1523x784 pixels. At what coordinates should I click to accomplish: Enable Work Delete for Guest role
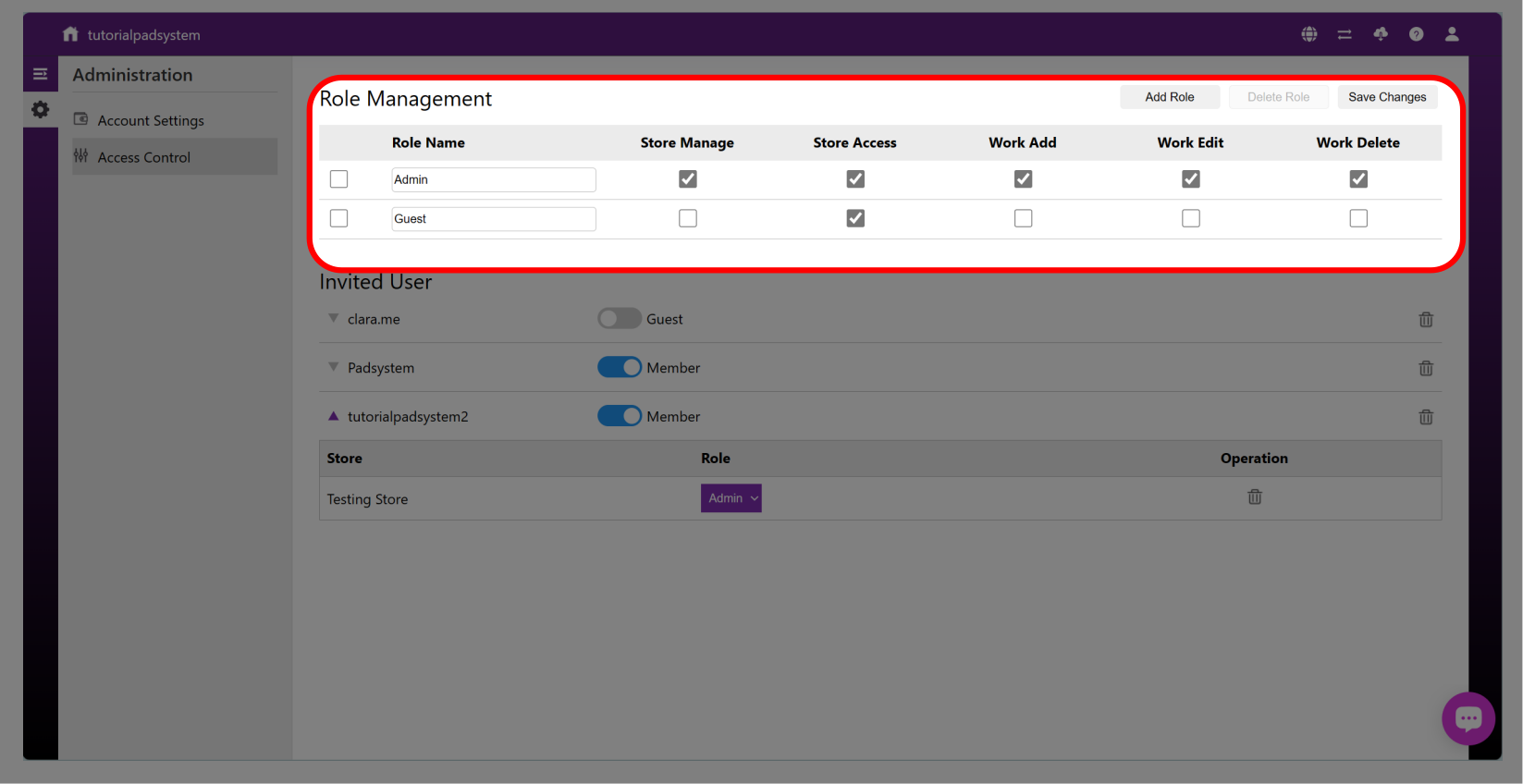[1358, 218]
